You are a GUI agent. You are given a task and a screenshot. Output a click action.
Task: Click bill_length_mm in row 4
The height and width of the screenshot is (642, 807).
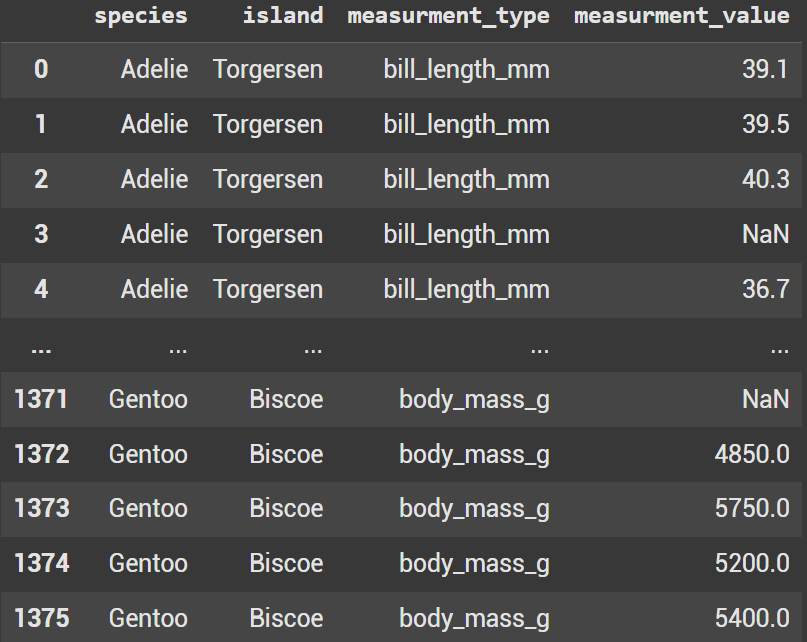(466, 289)
